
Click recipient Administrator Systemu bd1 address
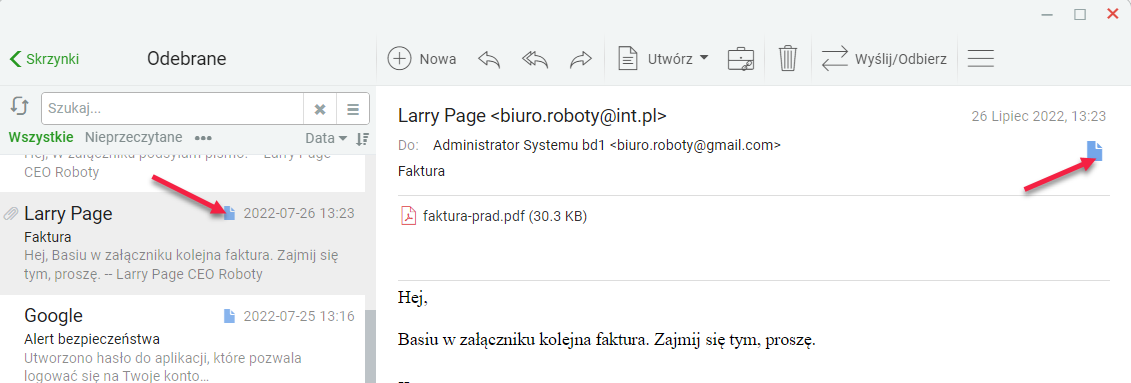[607, 145]
